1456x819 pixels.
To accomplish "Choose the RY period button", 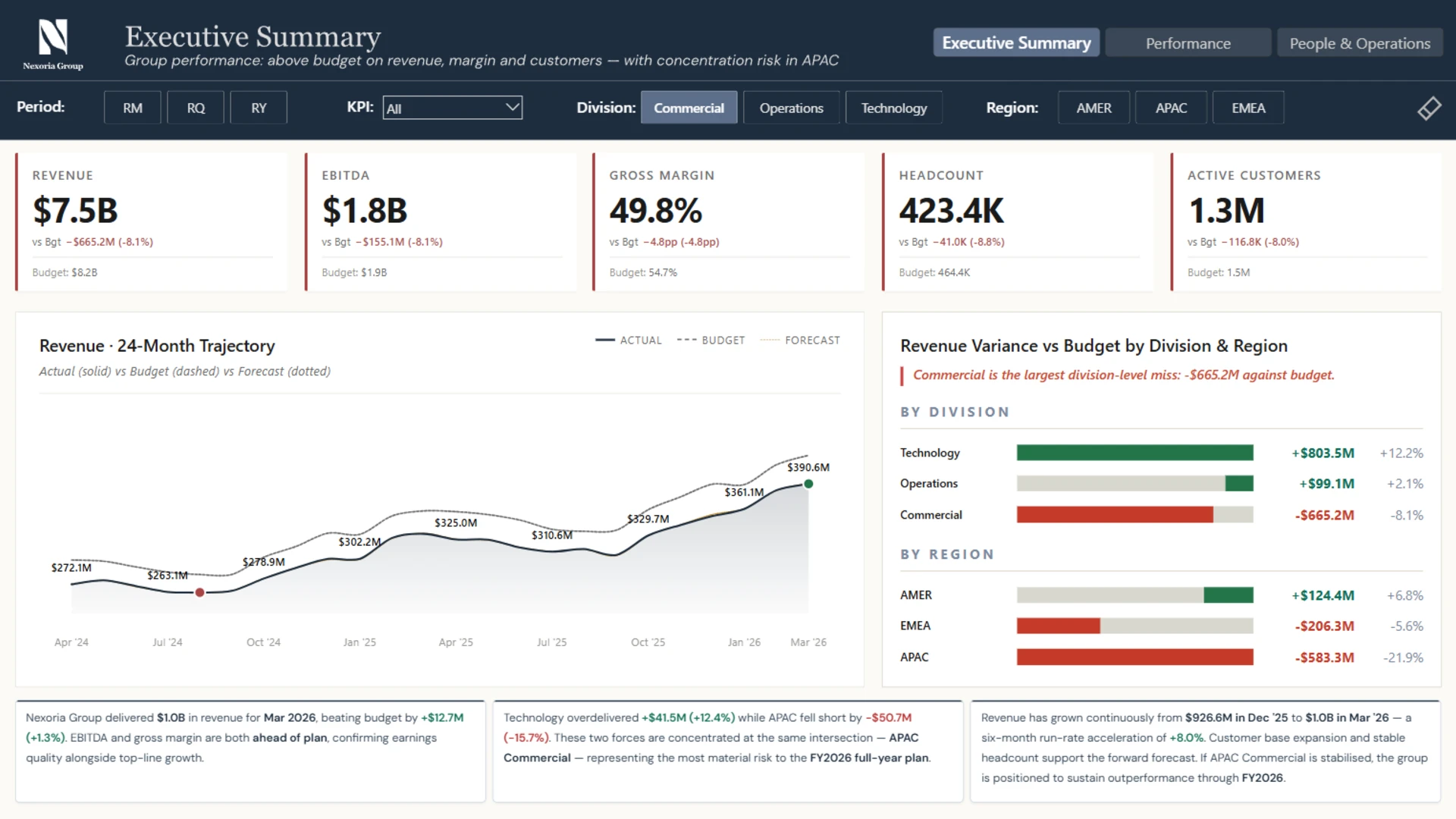I will click(259, 108).
